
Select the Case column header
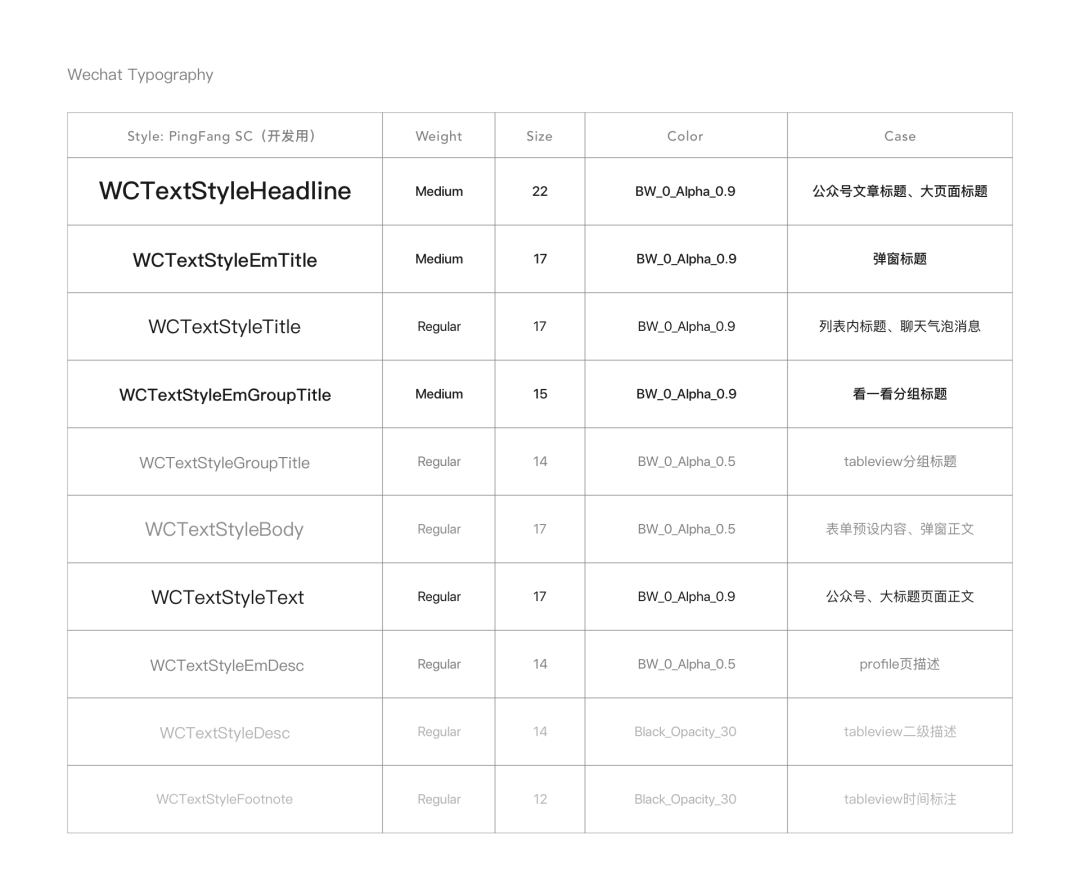click(x=900, y=136)
